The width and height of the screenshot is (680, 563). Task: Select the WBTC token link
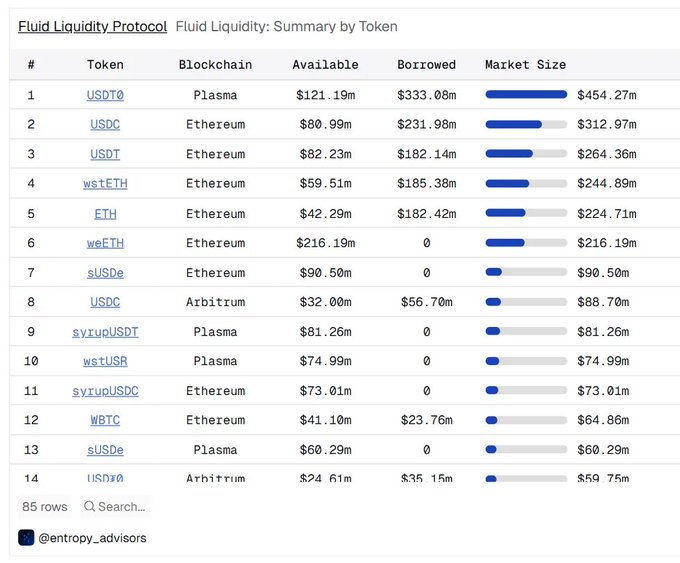point(105,420)
